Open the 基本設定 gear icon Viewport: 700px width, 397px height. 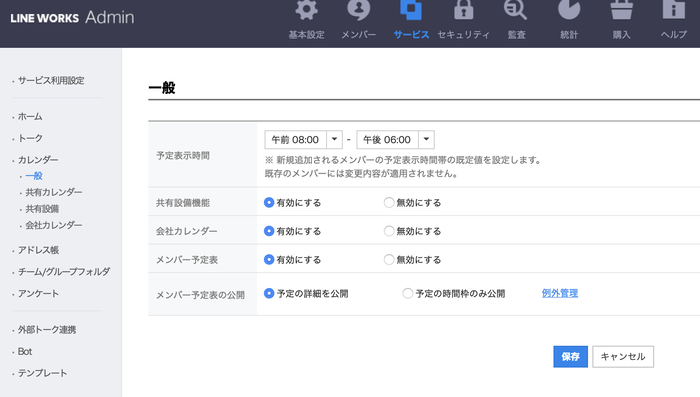tap(306, 10)
